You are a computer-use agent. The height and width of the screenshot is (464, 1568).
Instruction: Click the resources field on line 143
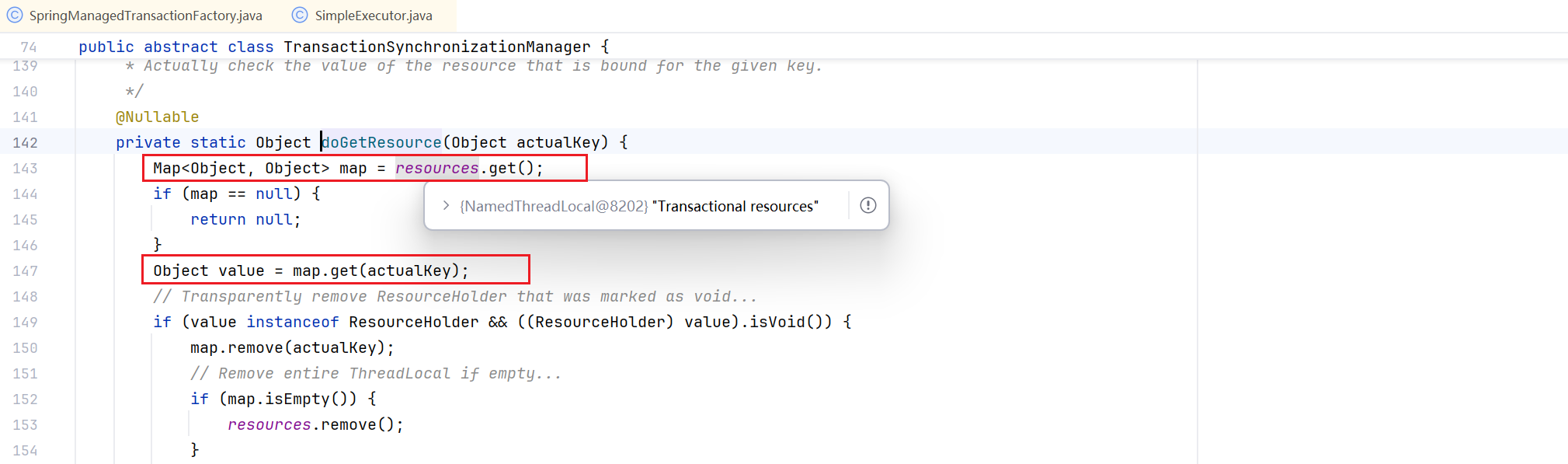click(x=437, y=168)
